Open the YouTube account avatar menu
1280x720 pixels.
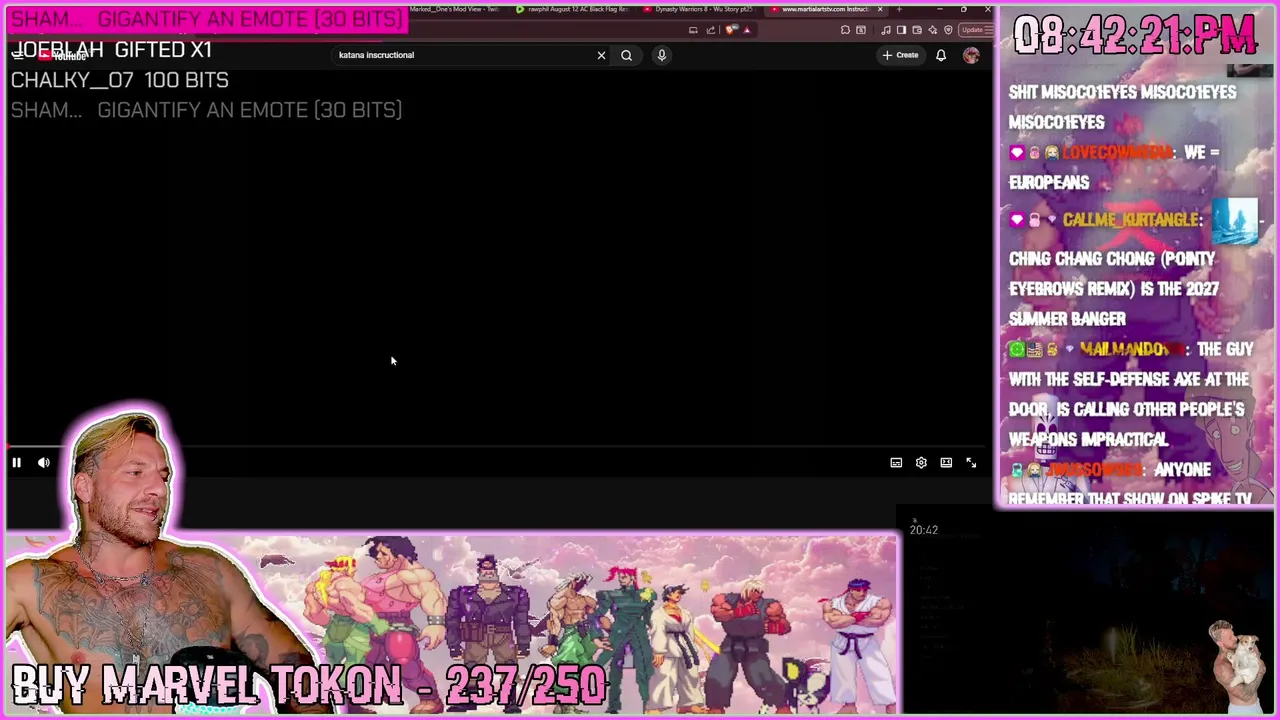[971, 56]
